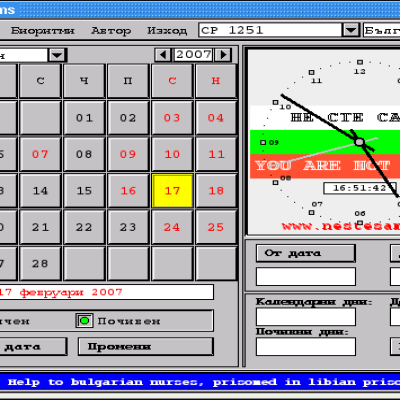
Task: Select day 23 in the calendar
Action: click(128, 227)
